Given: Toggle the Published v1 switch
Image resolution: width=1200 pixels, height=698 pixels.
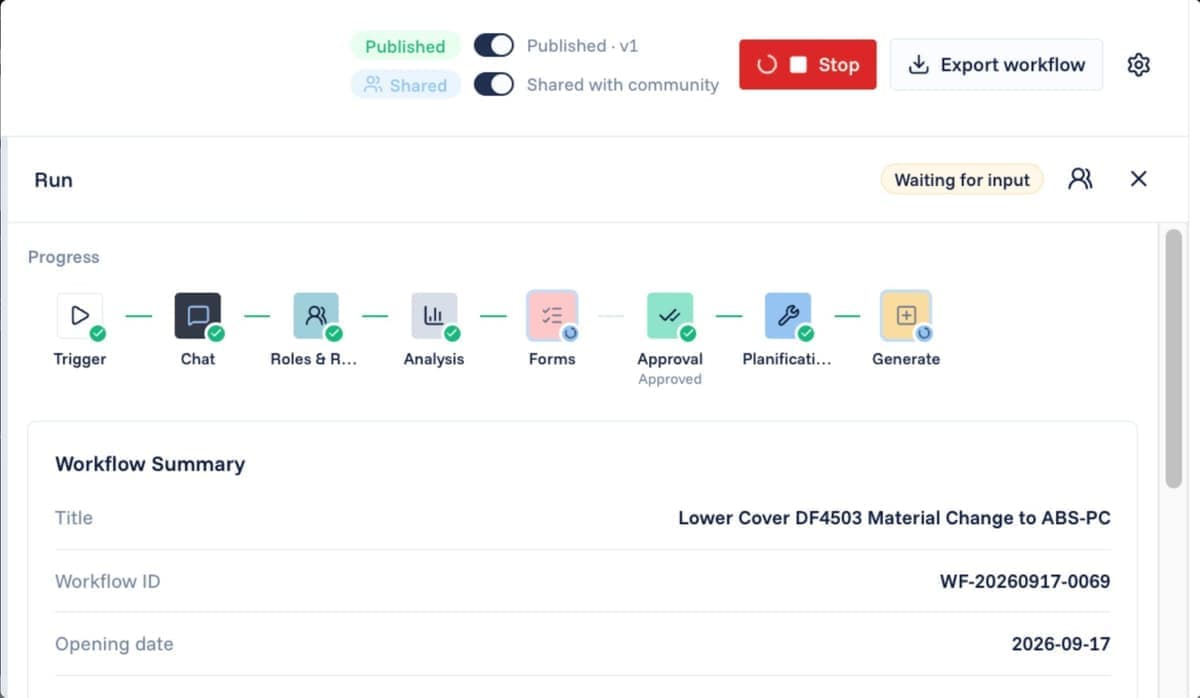Looking at the screenshot, I should [x=494, y=46].
